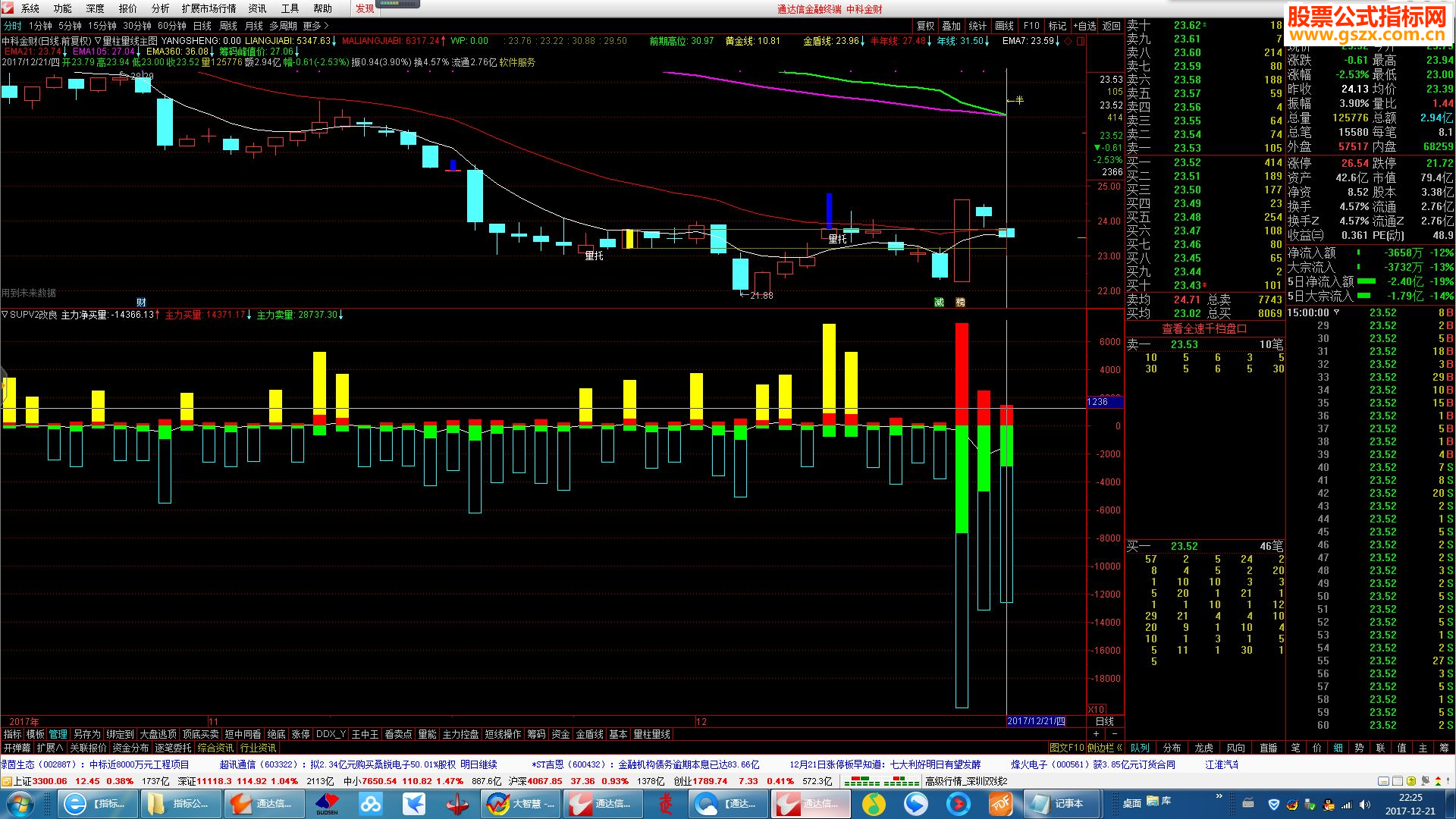Screen dimensions: 1456x819
Task: Switch tick panel to 价 view
Action: (1316, 748)
